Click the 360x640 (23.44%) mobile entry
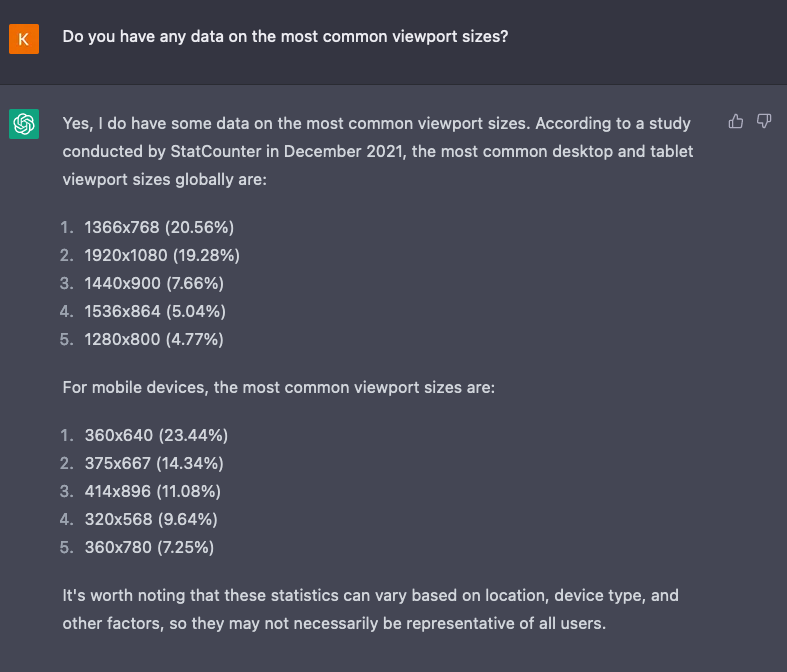Image resolution: width=787 pixels, height=672 pixels. [x=156, y=435]
